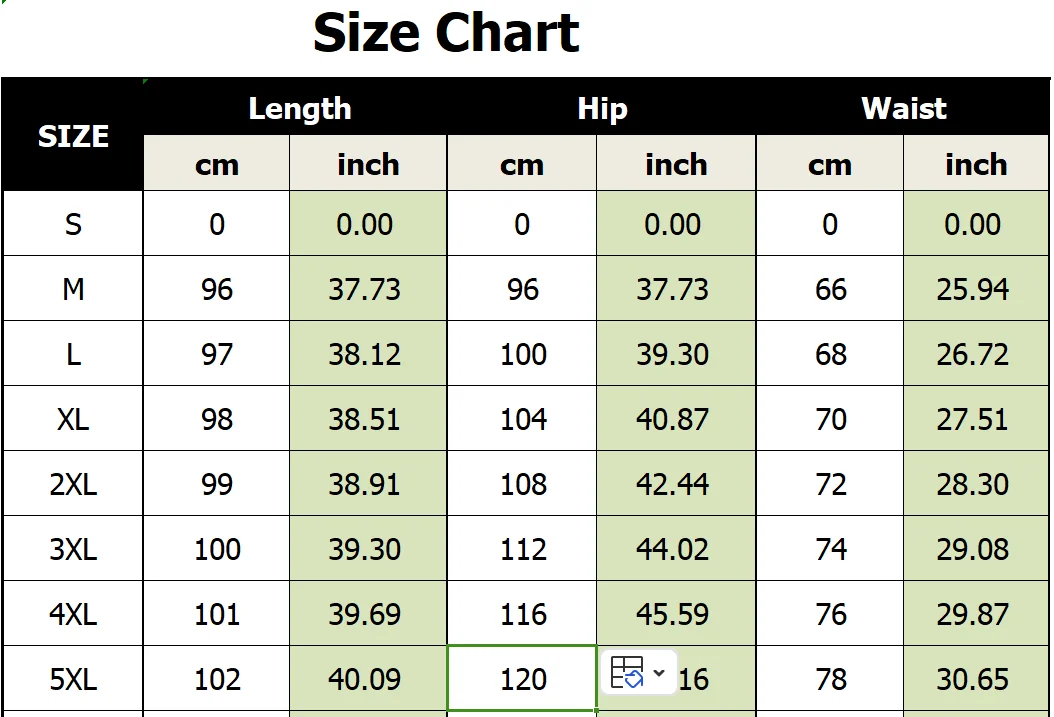Select the 5XL hip cm cell containing 120
Viewport: 1054px width, 717px height.
[x=522, y=679]
